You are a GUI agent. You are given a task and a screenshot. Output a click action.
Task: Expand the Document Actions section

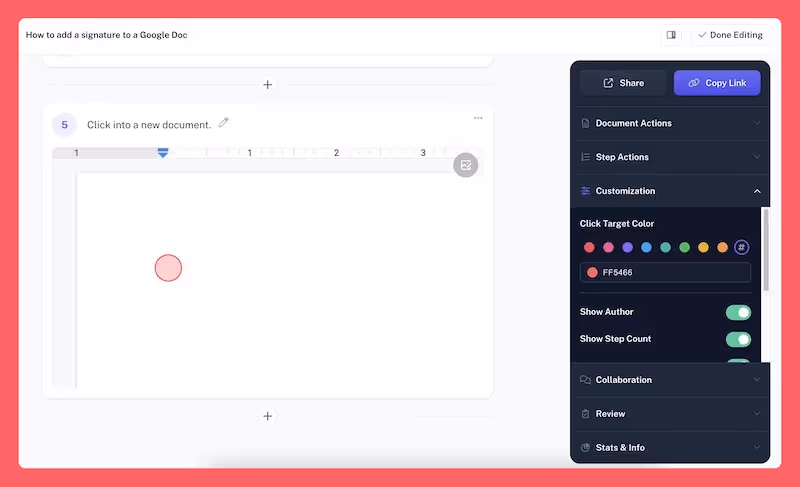pos(670,123)
